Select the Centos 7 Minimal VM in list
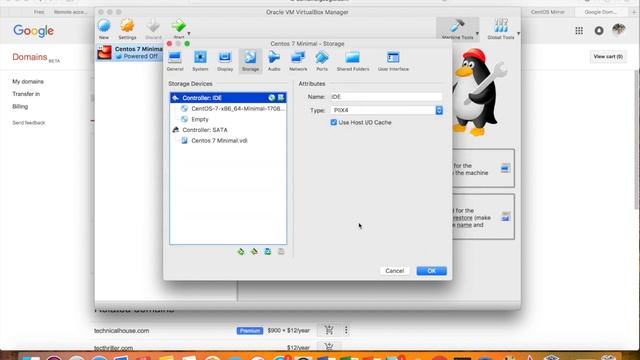Screen dimensions: 640x360 click(129, 53)
